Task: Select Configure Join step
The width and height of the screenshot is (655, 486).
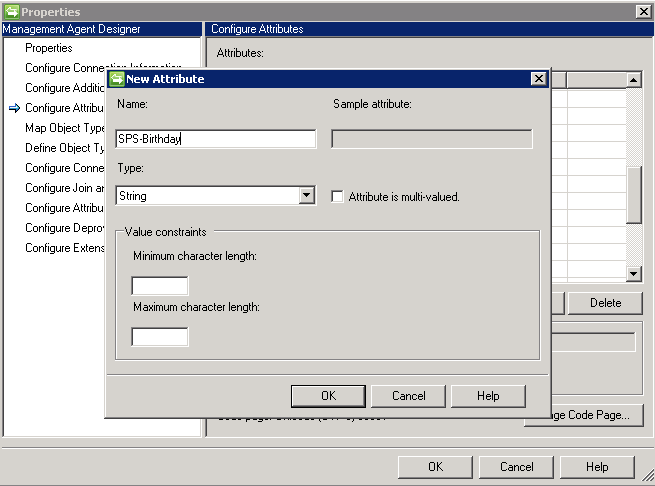Action: point(64,188)
